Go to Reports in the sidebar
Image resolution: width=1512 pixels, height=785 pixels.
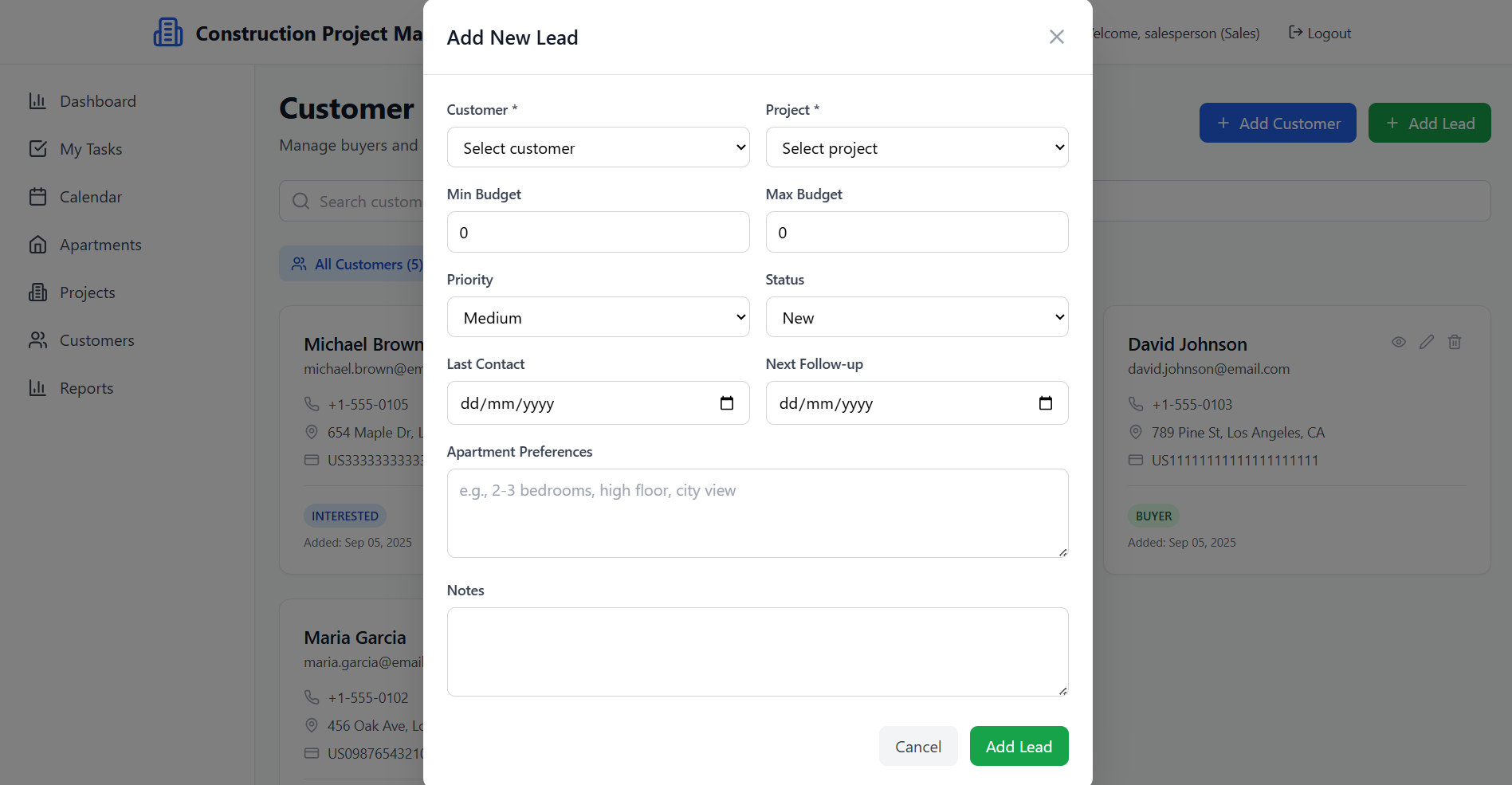pyautogui.click(x=86, y=388)
